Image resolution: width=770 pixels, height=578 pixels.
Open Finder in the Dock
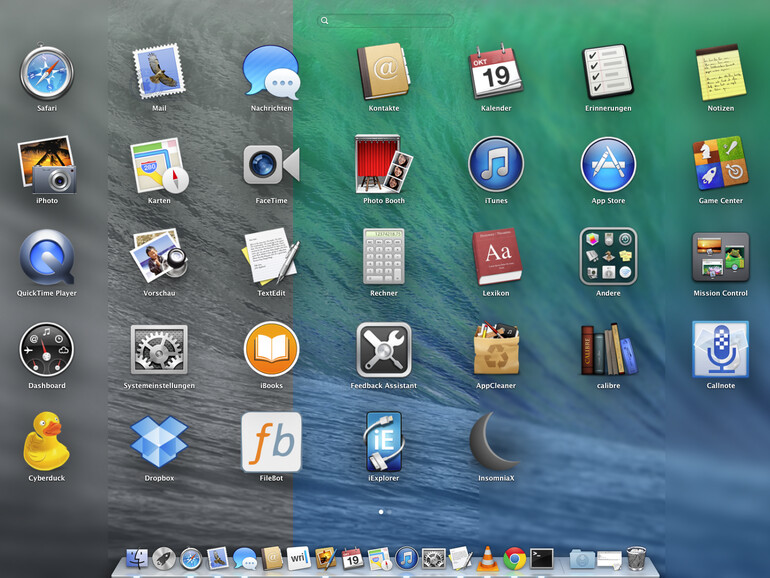(137, 559)
